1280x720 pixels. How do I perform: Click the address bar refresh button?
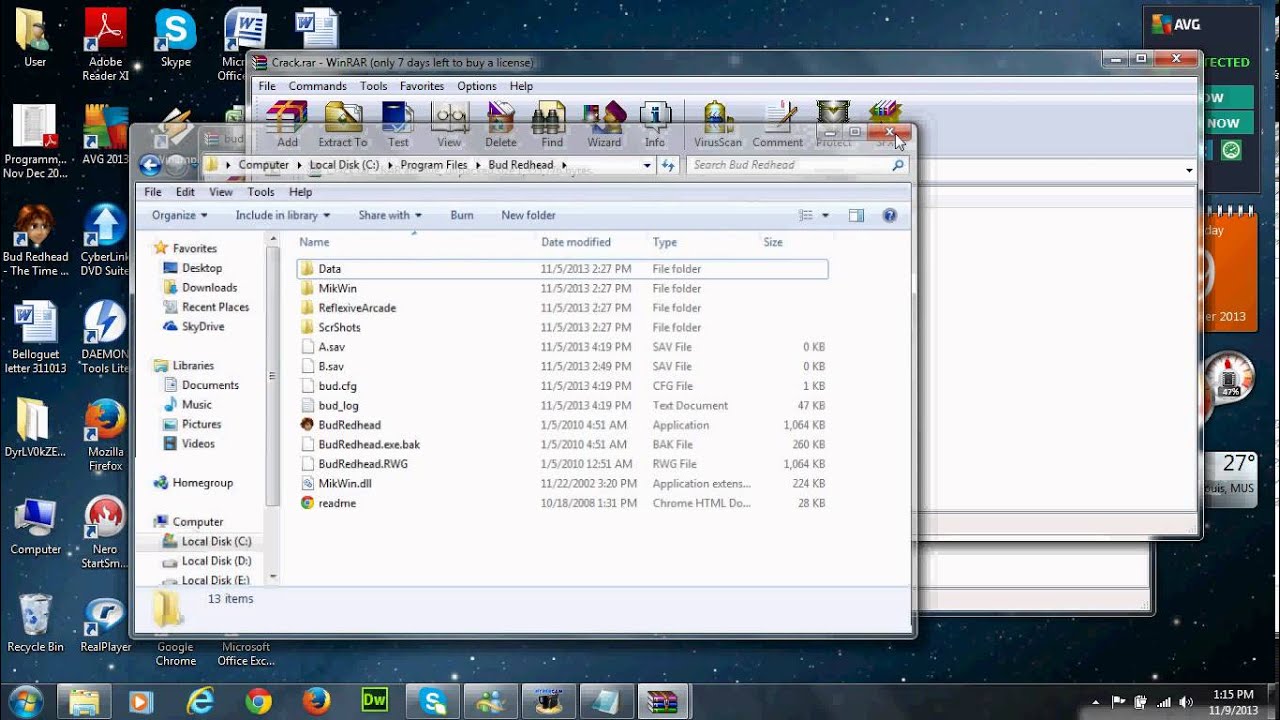pyautogui.click(x=668, y=165)
